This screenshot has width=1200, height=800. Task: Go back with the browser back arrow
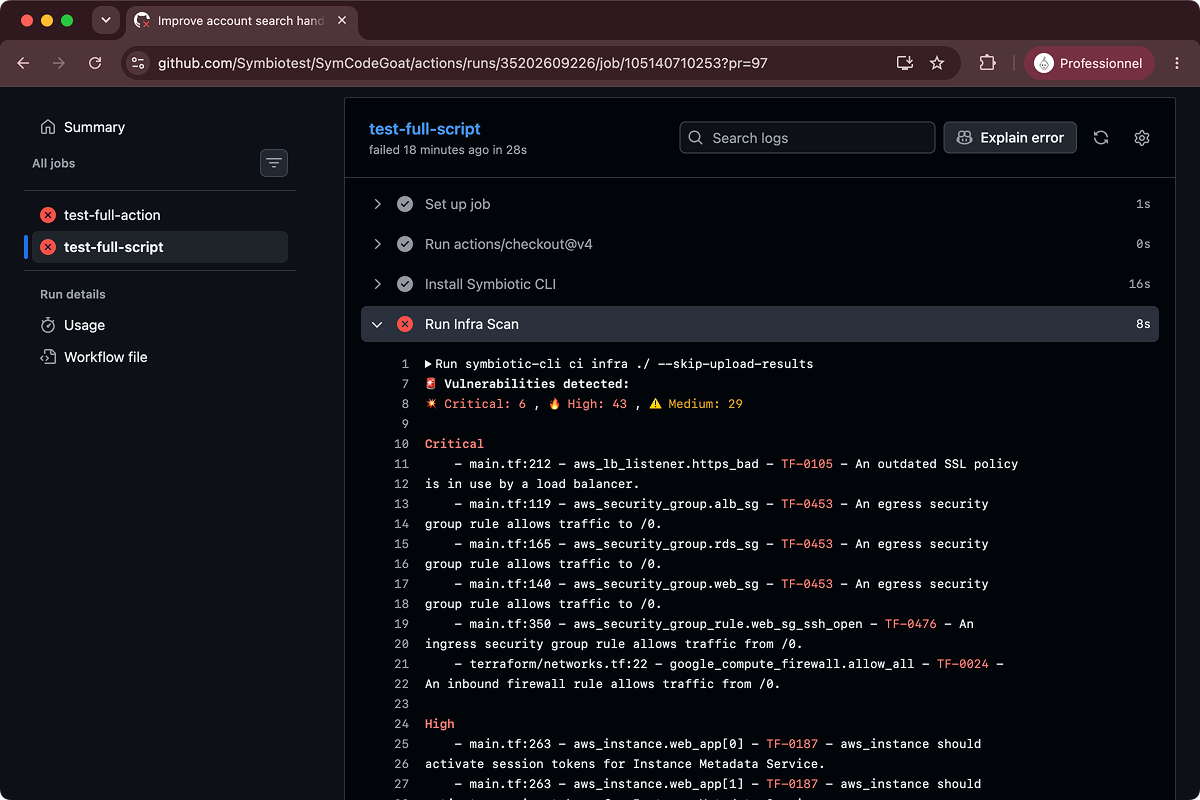coord(24,63)
